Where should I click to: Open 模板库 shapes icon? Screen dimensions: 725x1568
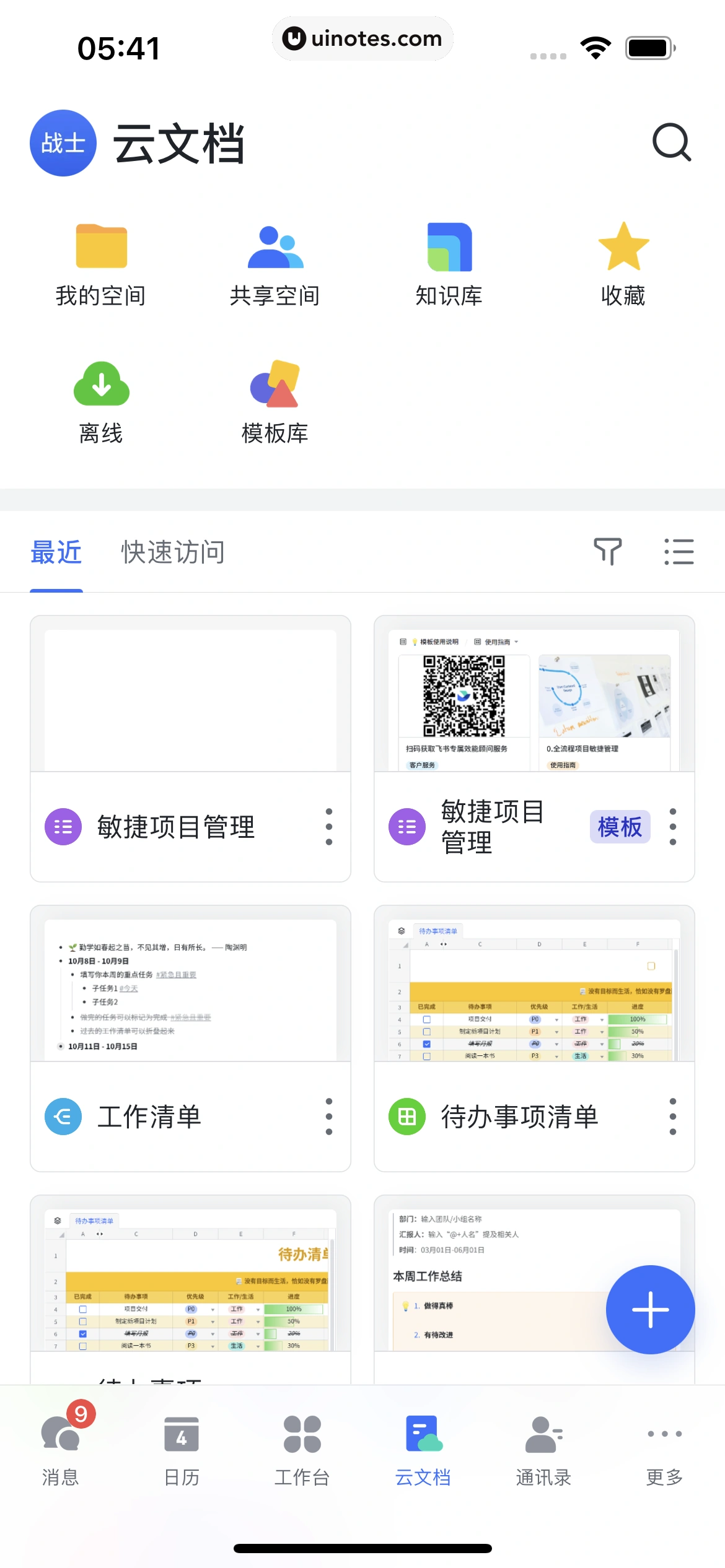[275, 383]
